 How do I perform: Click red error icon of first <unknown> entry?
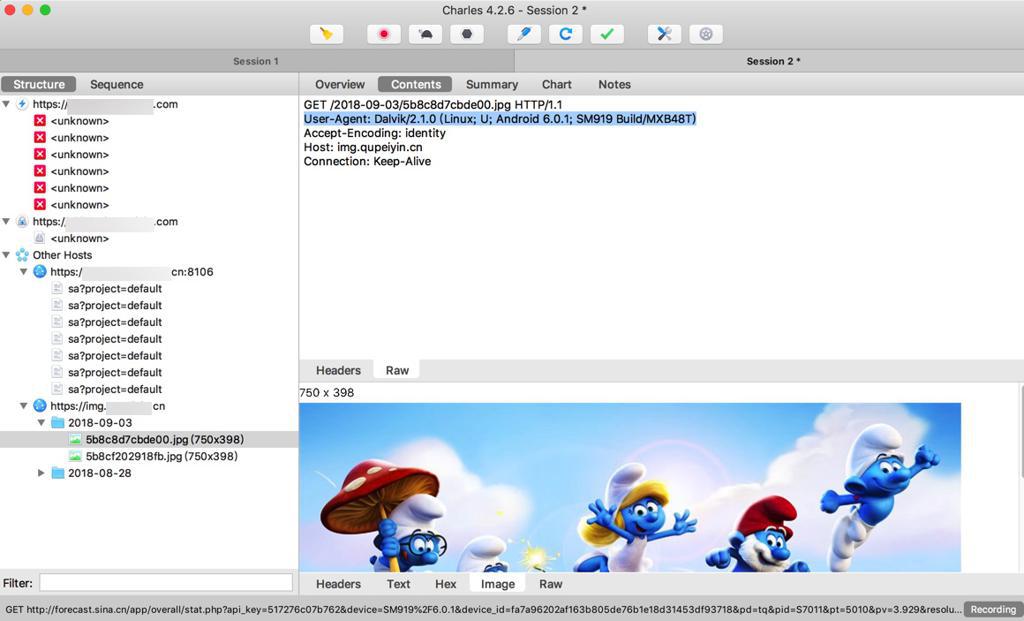[40, 121]
